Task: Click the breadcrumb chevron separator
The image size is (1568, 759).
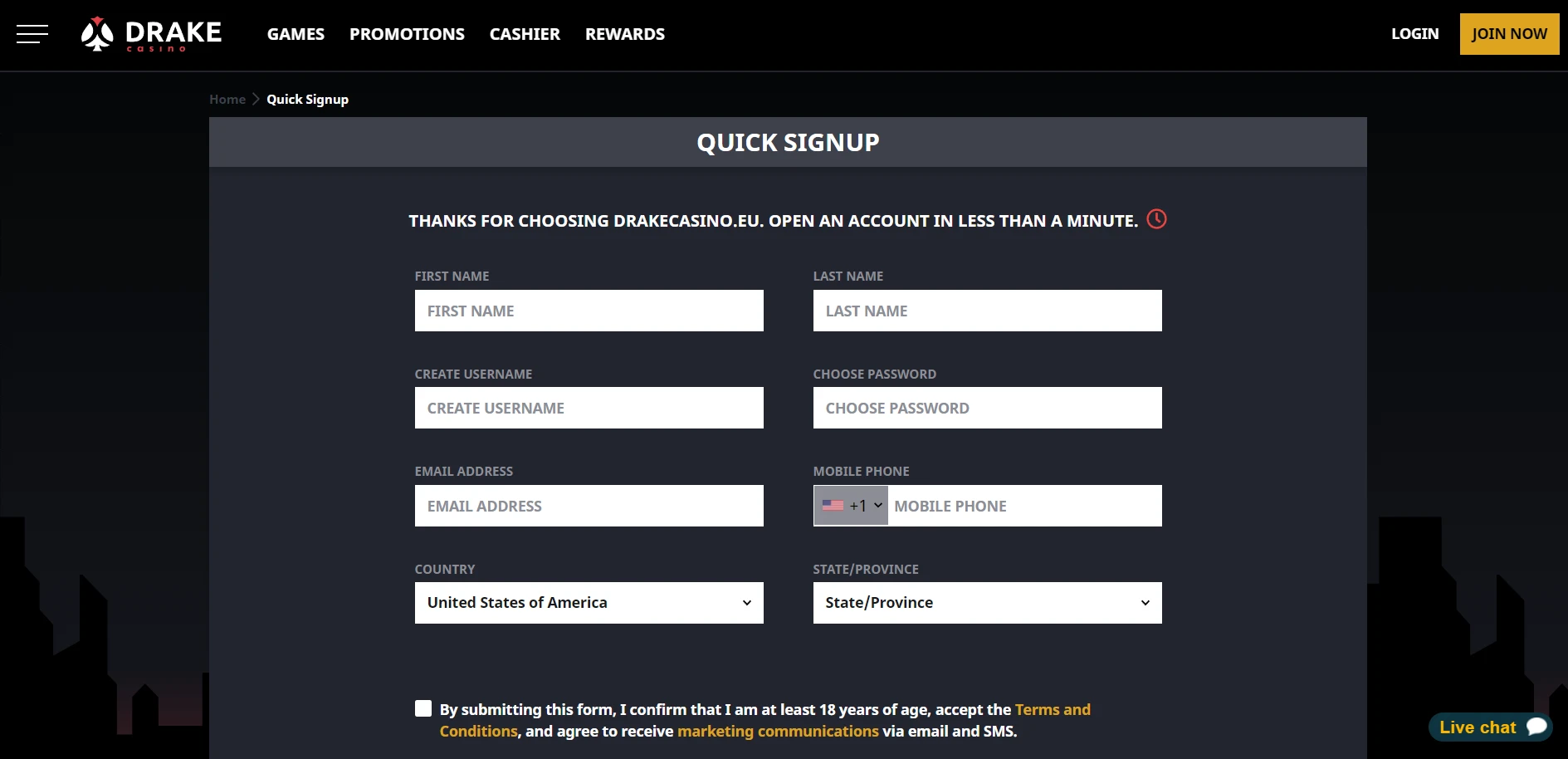Action: click(256, 99)
